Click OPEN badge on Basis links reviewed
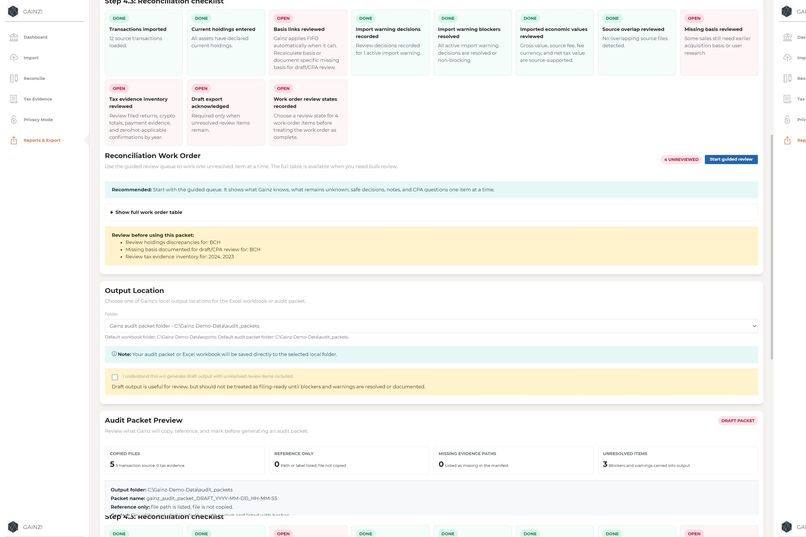The height and width of the screenshot is (537, 806). pos(283,18)
